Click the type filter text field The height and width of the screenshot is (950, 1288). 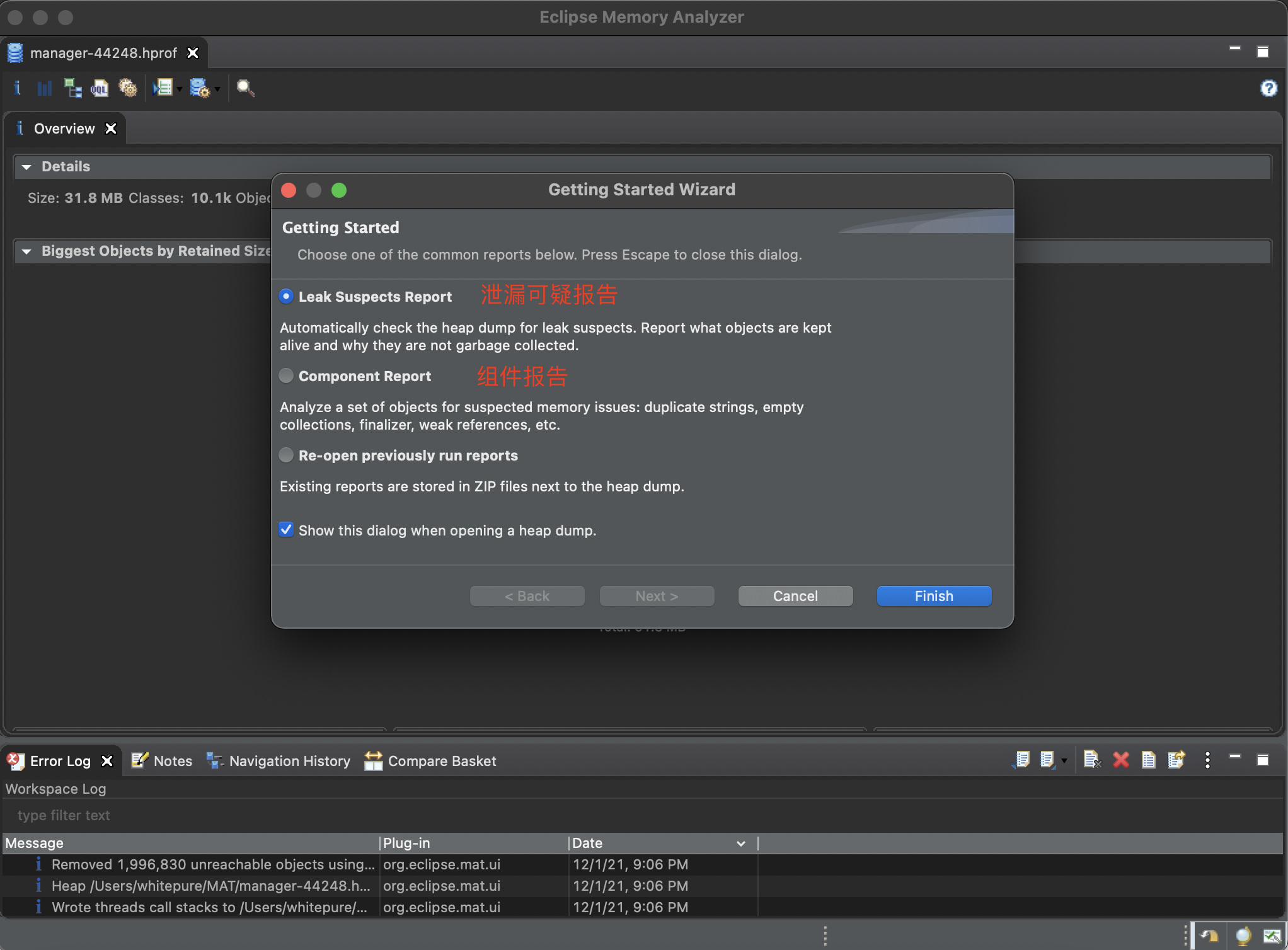(x=643, y=815)
